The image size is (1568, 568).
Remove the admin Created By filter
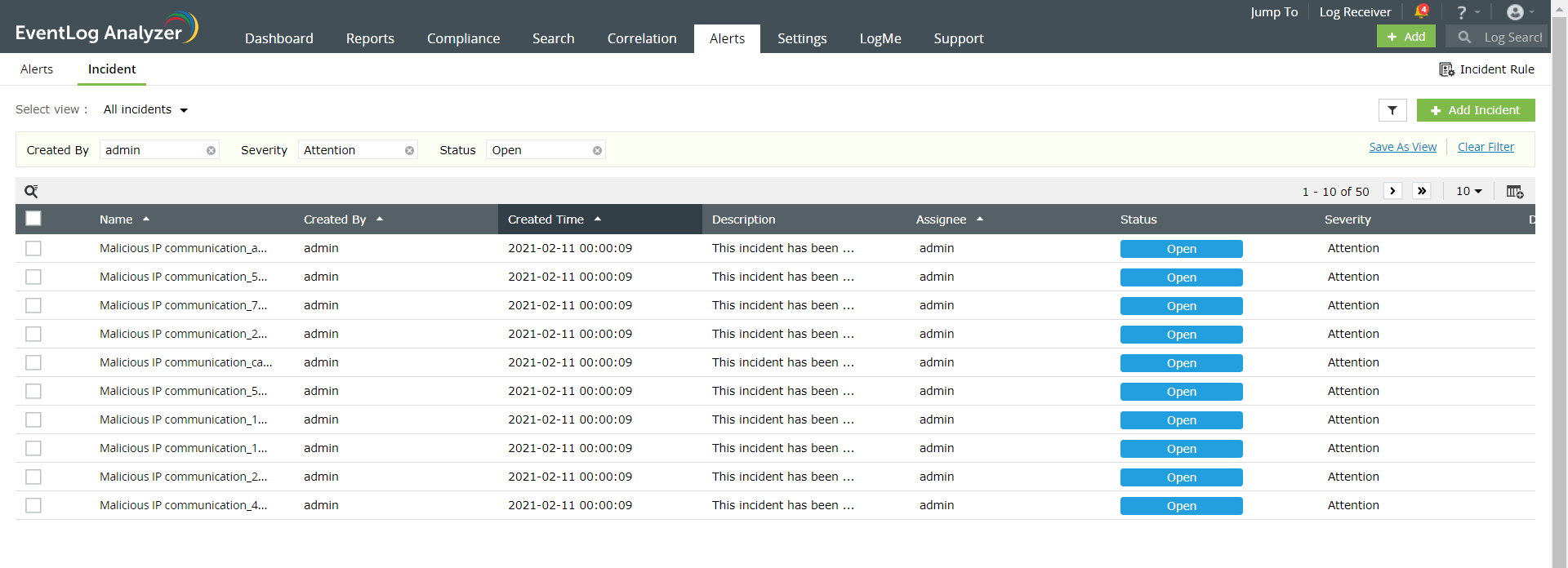tap(211, 151)
